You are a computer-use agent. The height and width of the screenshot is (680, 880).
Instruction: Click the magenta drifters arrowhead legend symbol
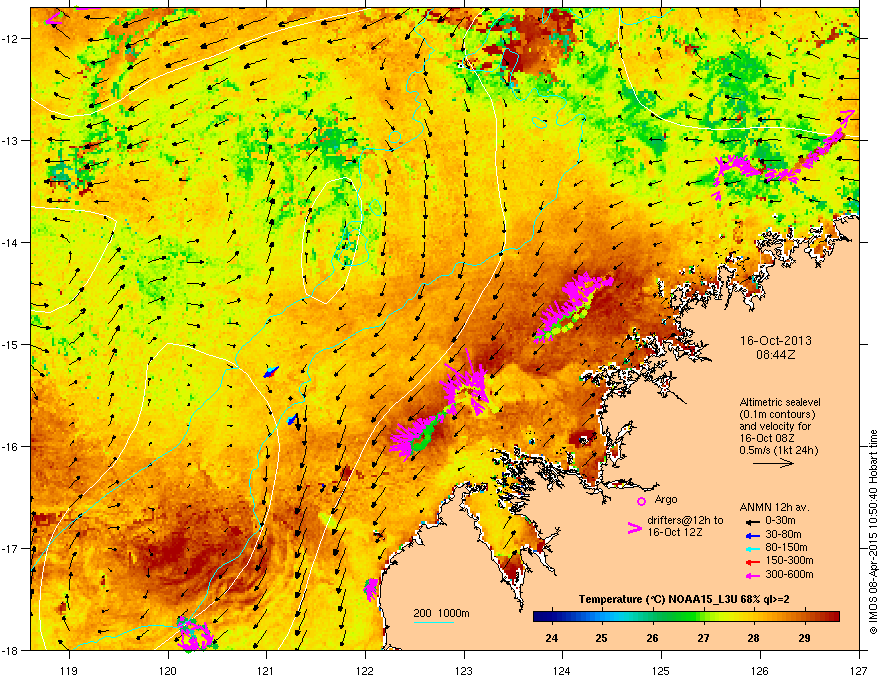tap(634, 528)
